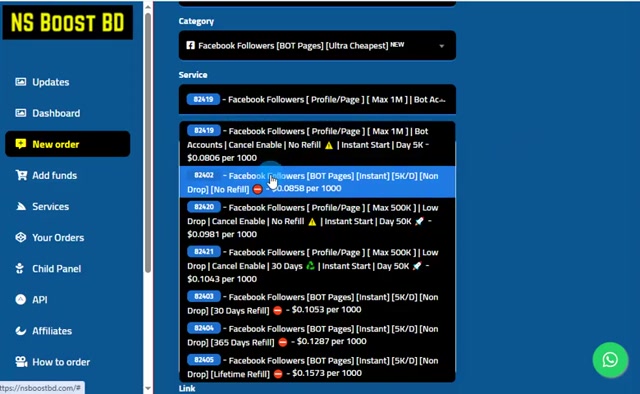
Task: Select New order menu item
Action: coord(68,144)
